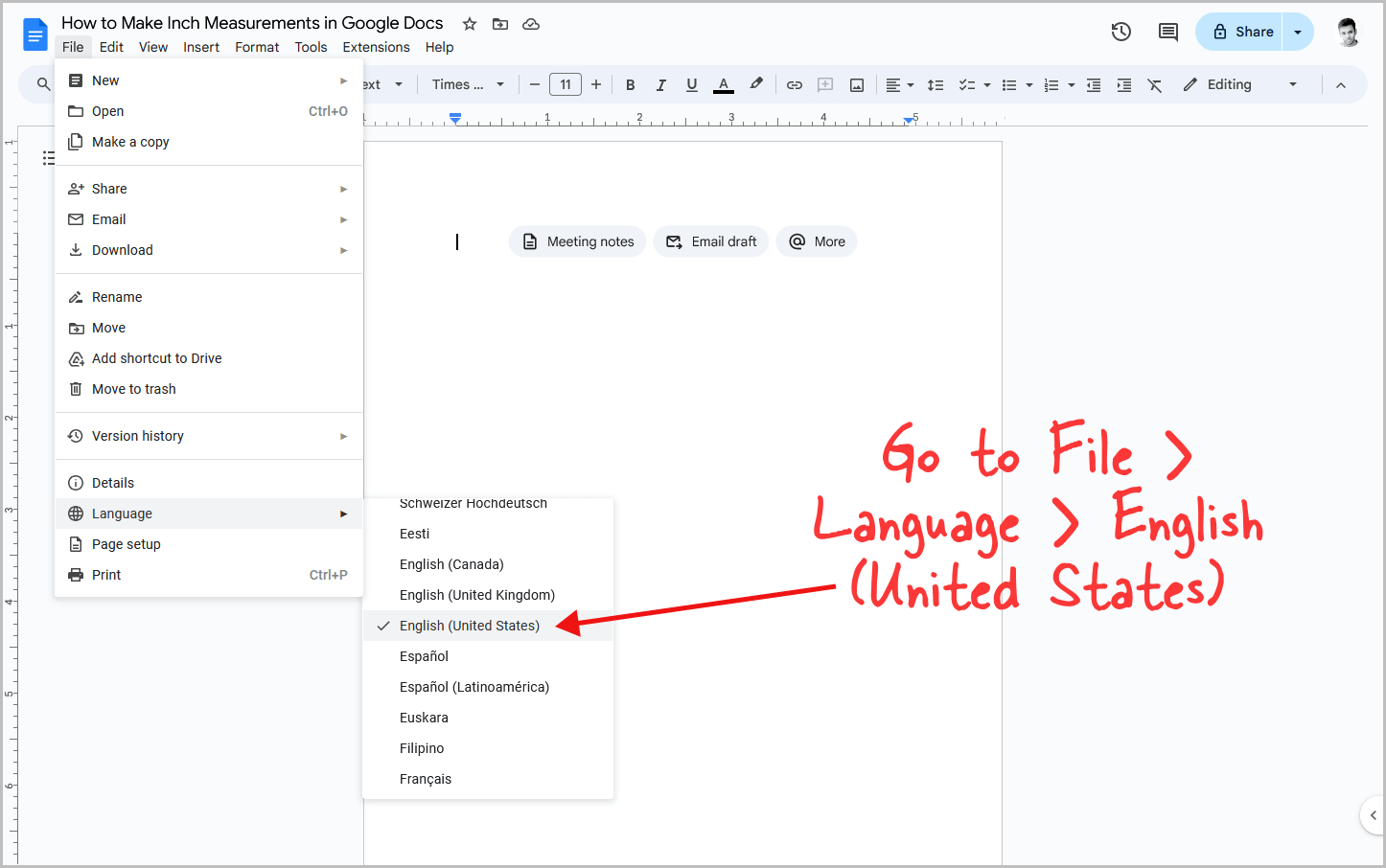The width and height of the screenshot is (1386, 868).
Task: Open version history clock icon in header
Action: [1121, 32]
